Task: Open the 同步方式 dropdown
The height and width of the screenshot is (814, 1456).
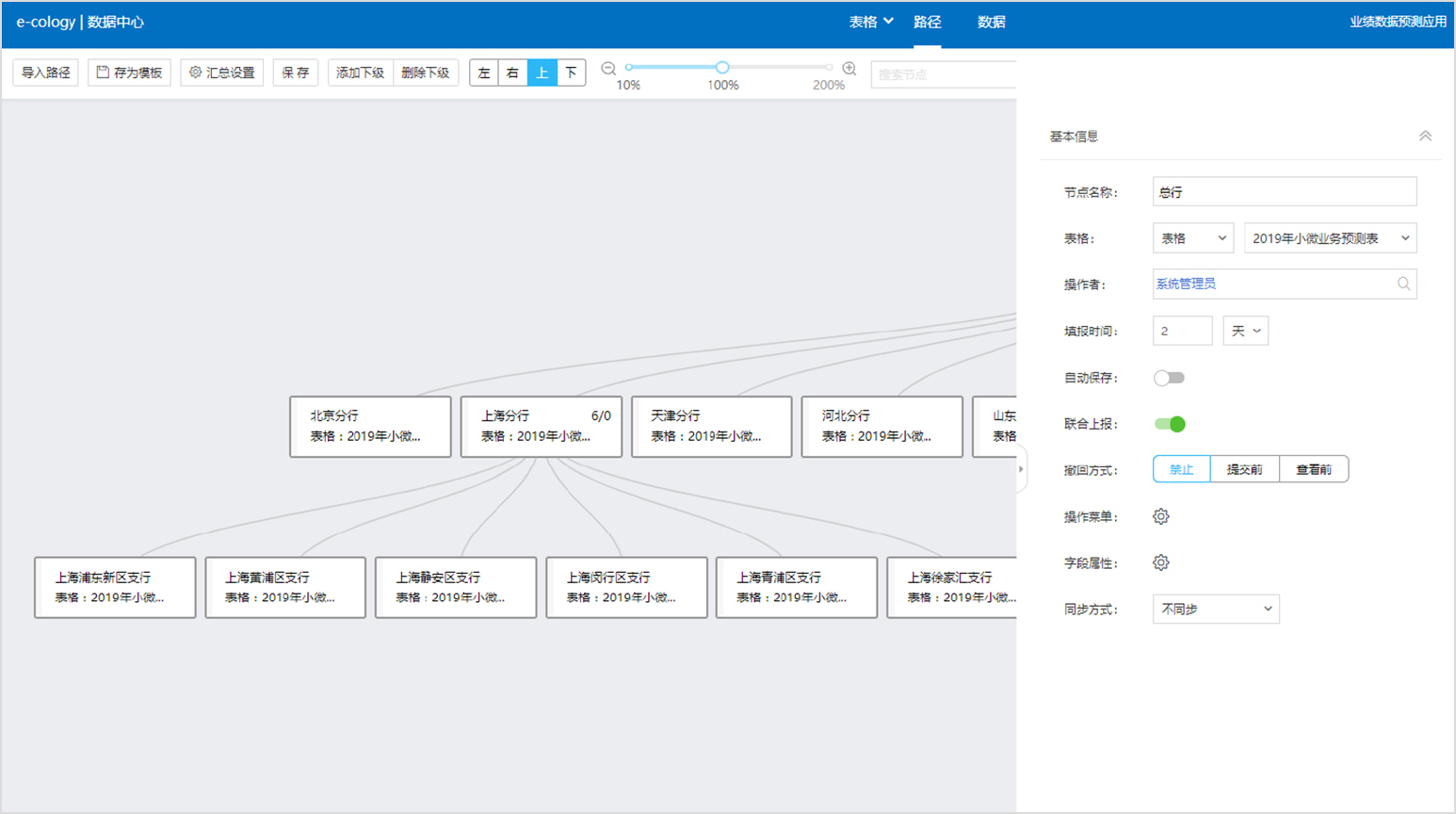Action: pyautogui.click(x=1215, y=610)
